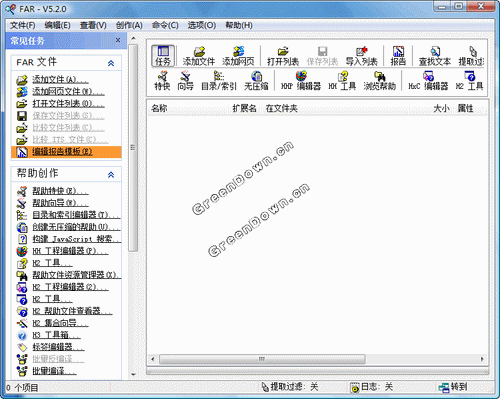Open the 报告 toolbar icon
The image size is (500, 399).
point(398,56)
